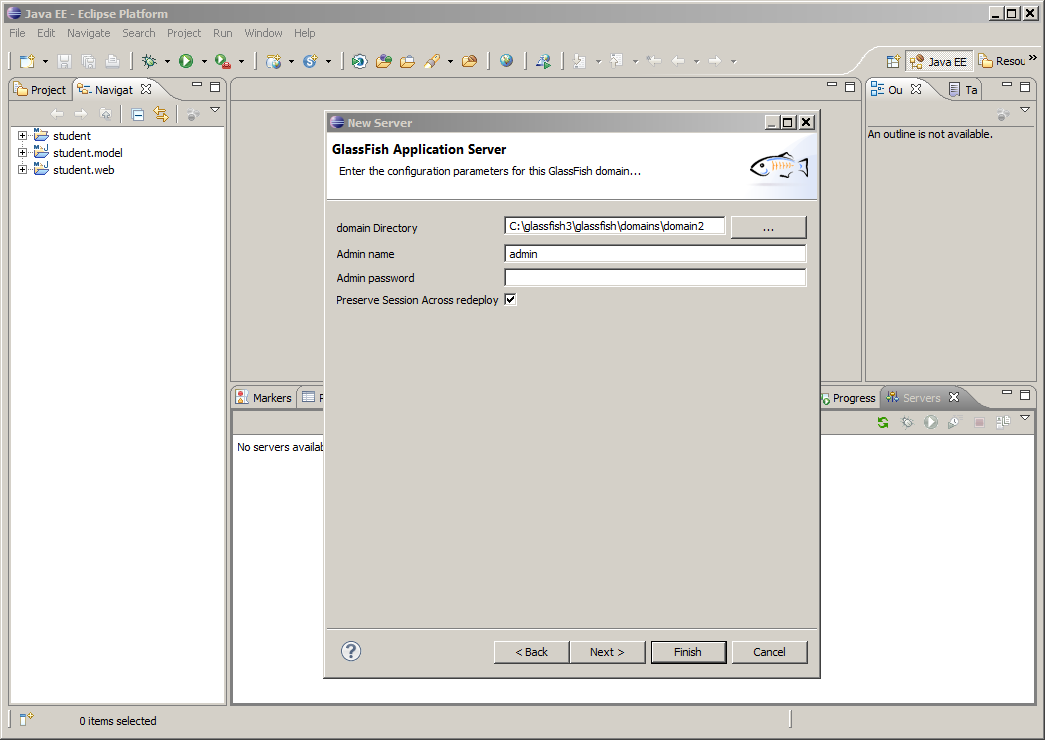The height and width of the screenshot is (740, 1045).
Task: Click the Start server play icon
Action: tap(931, 422)
